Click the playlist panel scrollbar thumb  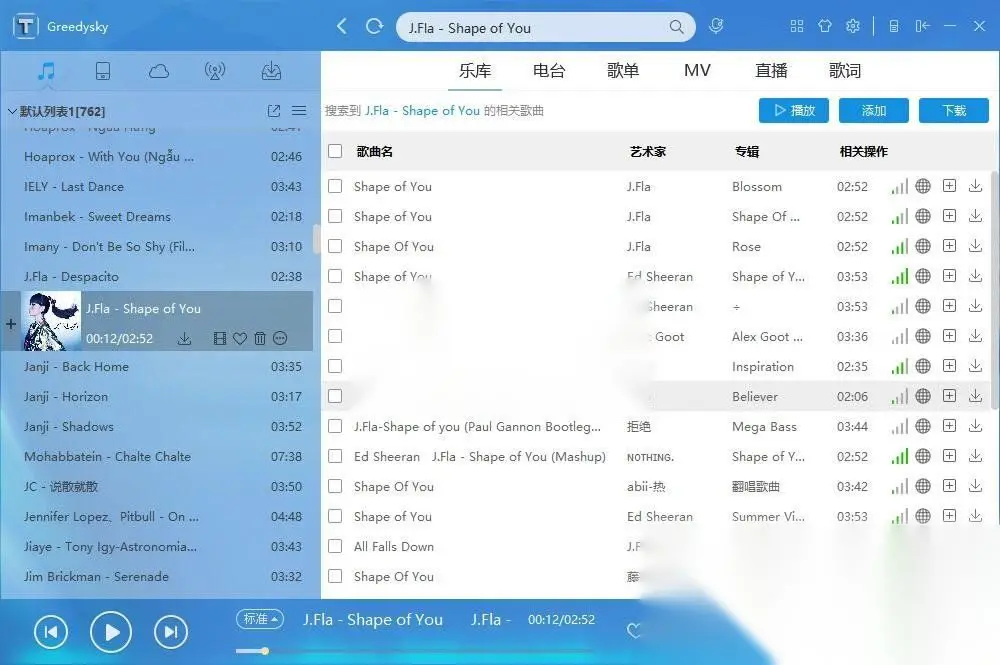tap(316, 239)
